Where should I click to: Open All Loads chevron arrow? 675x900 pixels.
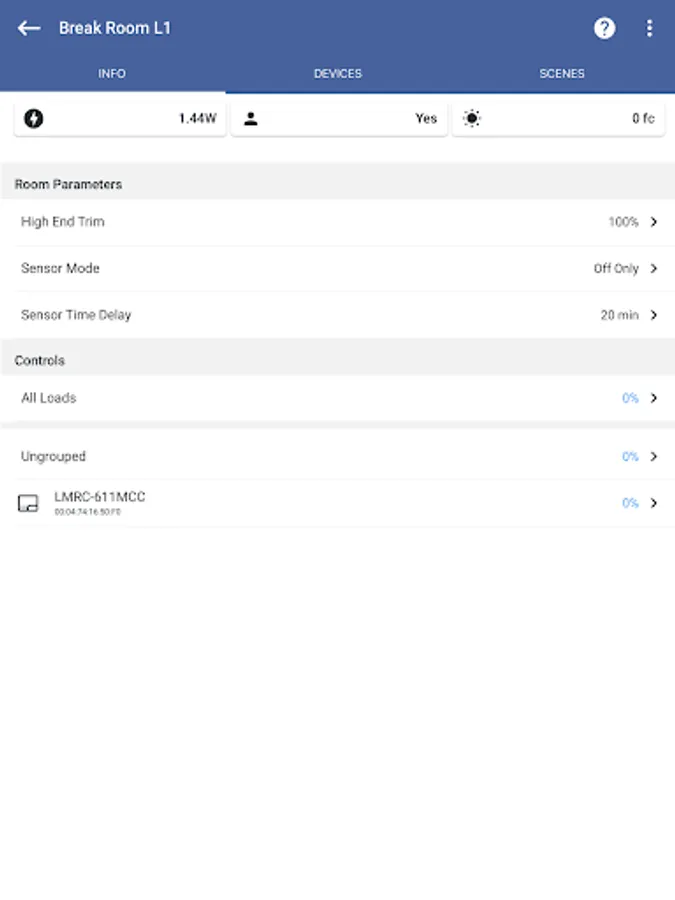pos(654,398)
